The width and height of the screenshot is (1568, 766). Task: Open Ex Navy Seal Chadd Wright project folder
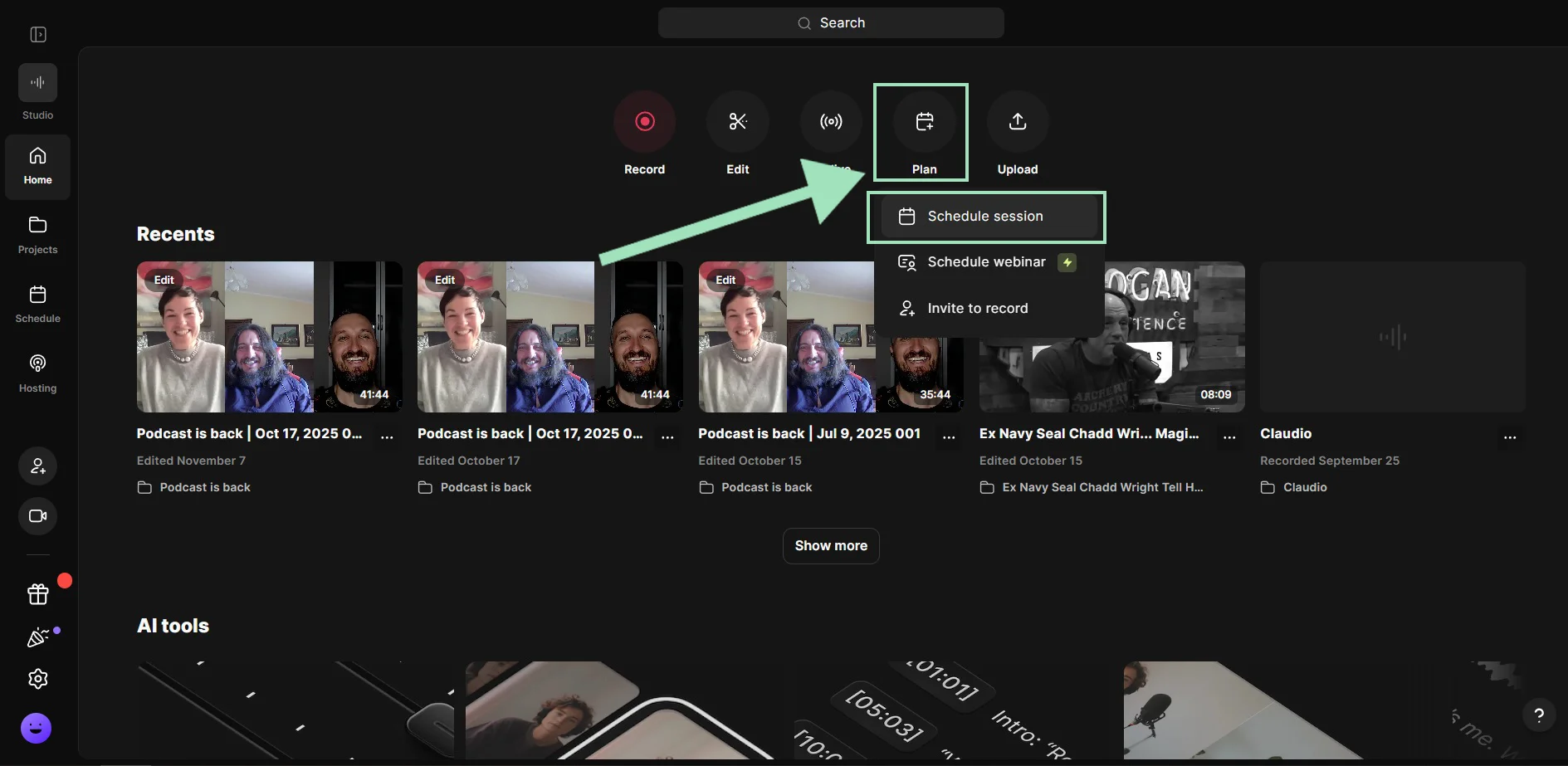tap(1092, 487)
